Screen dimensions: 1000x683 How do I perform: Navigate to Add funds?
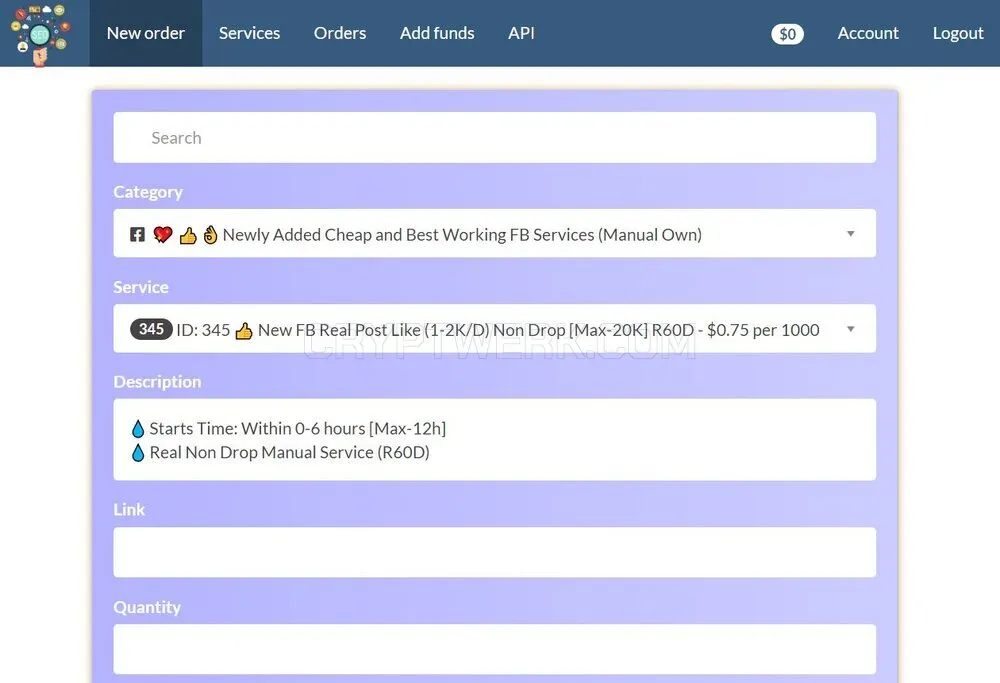click(437, 33)
